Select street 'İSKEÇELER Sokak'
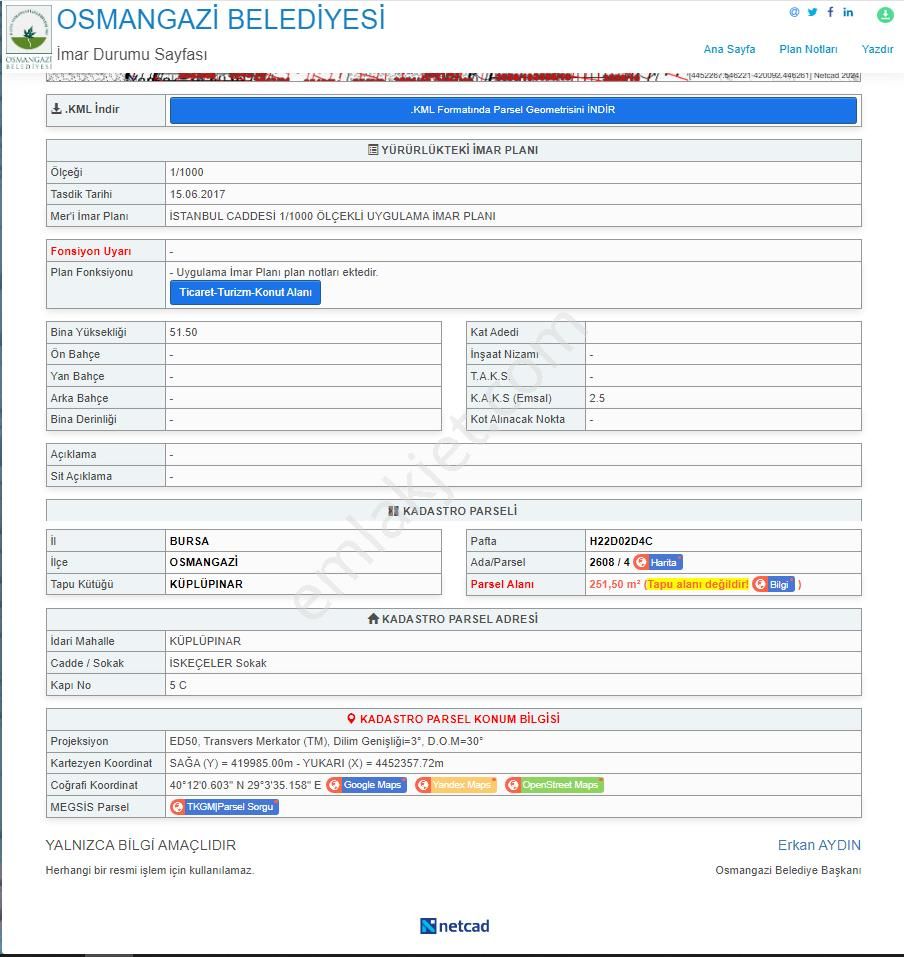The height and width of the screenshot is (957, 904). 218,663
